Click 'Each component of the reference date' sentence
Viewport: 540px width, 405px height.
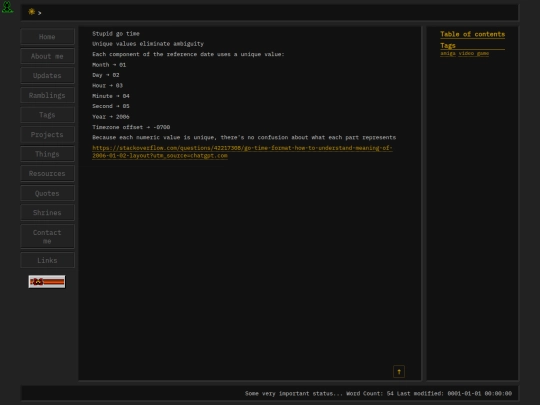pyautogui.click(x=188, y=54)
